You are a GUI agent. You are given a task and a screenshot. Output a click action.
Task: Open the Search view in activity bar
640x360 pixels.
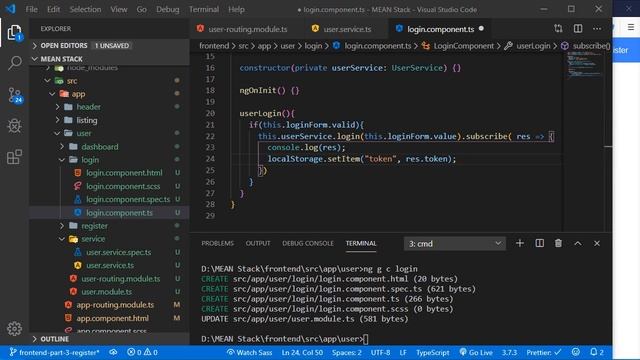pos(14,63)
